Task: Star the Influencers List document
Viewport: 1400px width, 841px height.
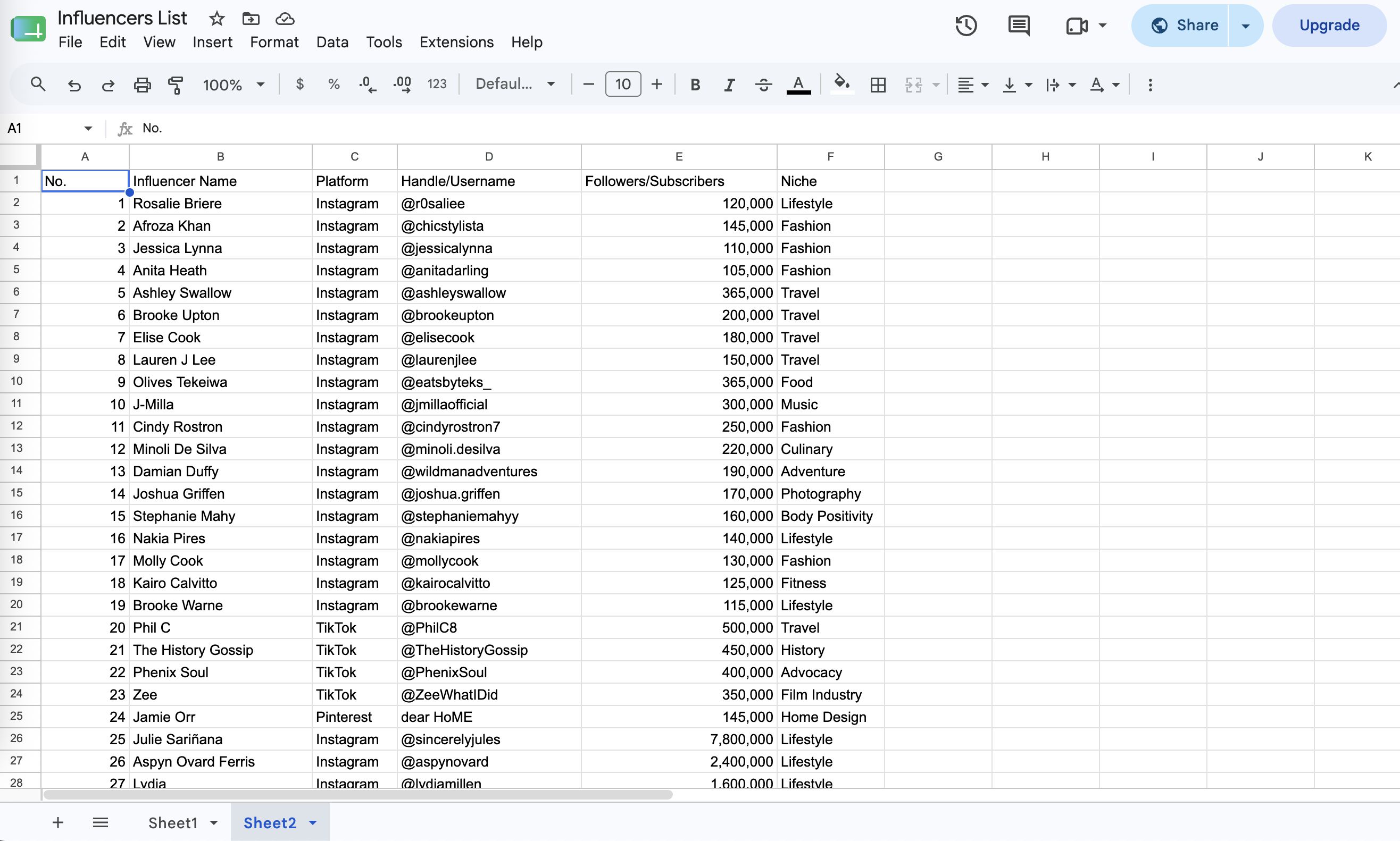Action: click(x=216, y=19)
